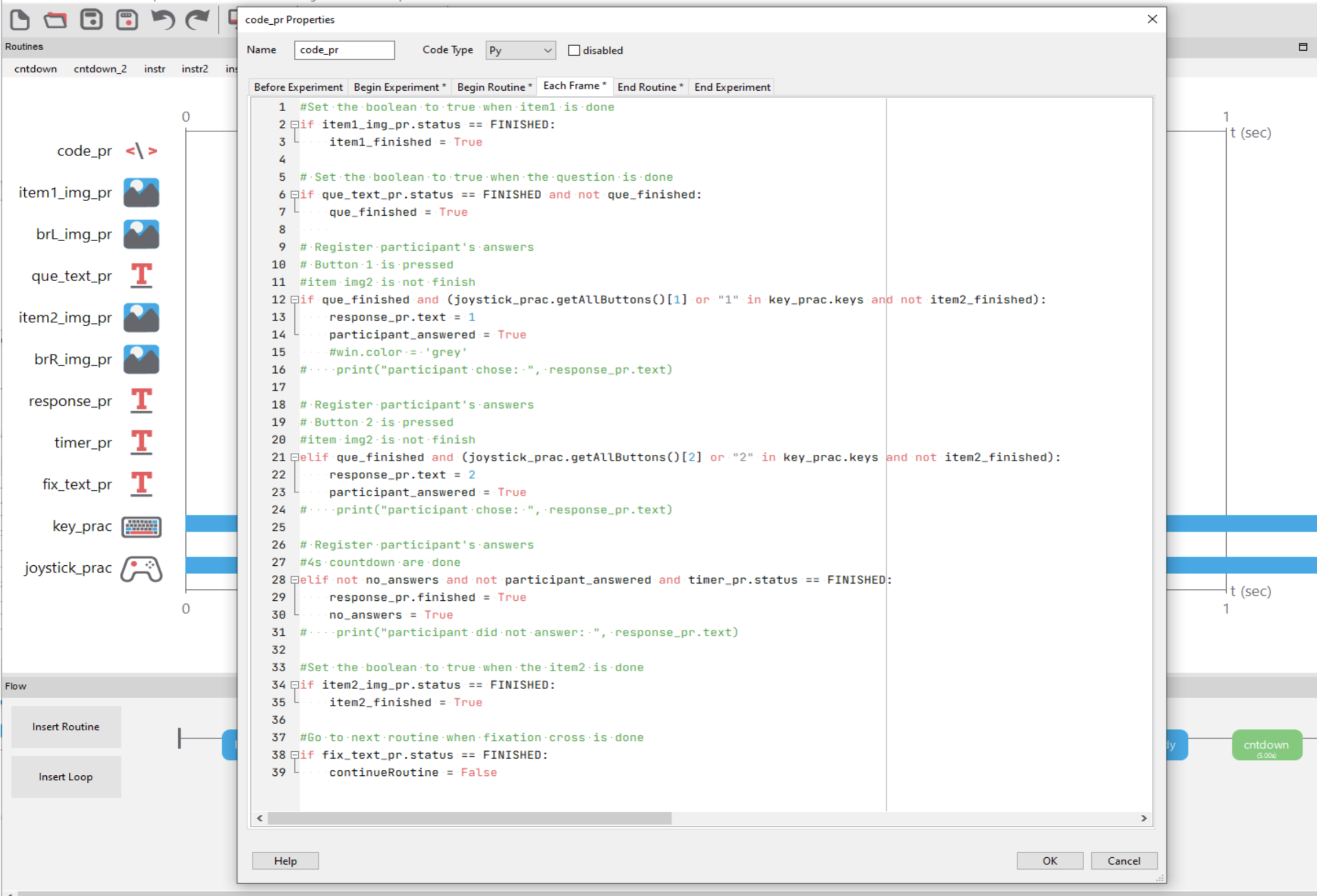Open the instr routine tab
Image resolution: width=1317 pixels, height=896 pixels.
pos(154,69)
